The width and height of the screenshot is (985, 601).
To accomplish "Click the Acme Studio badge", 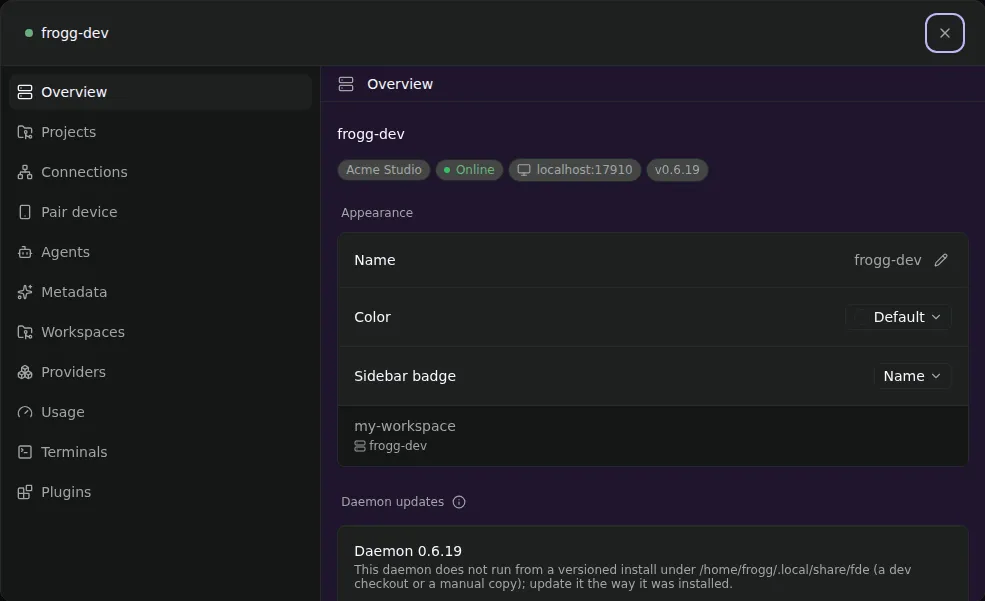I will pos(384,170).
